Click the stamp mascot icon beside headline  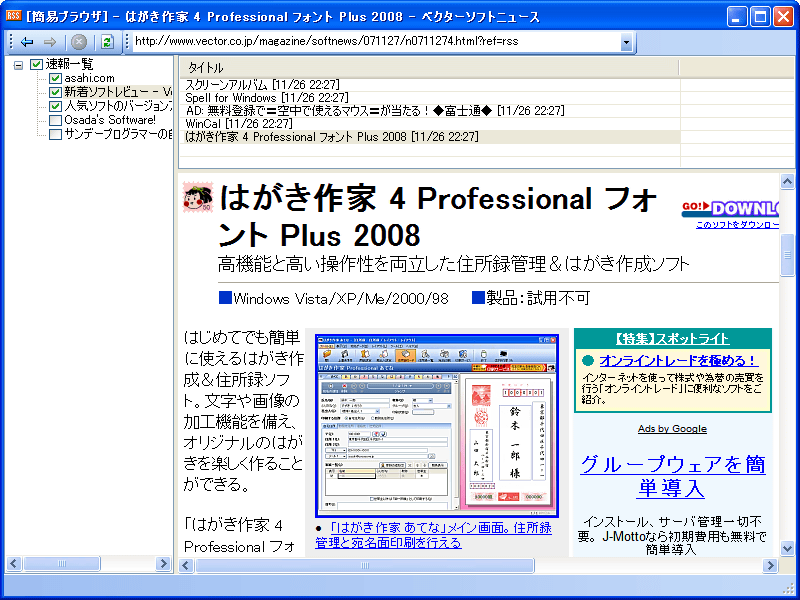[x=198, y=197]
